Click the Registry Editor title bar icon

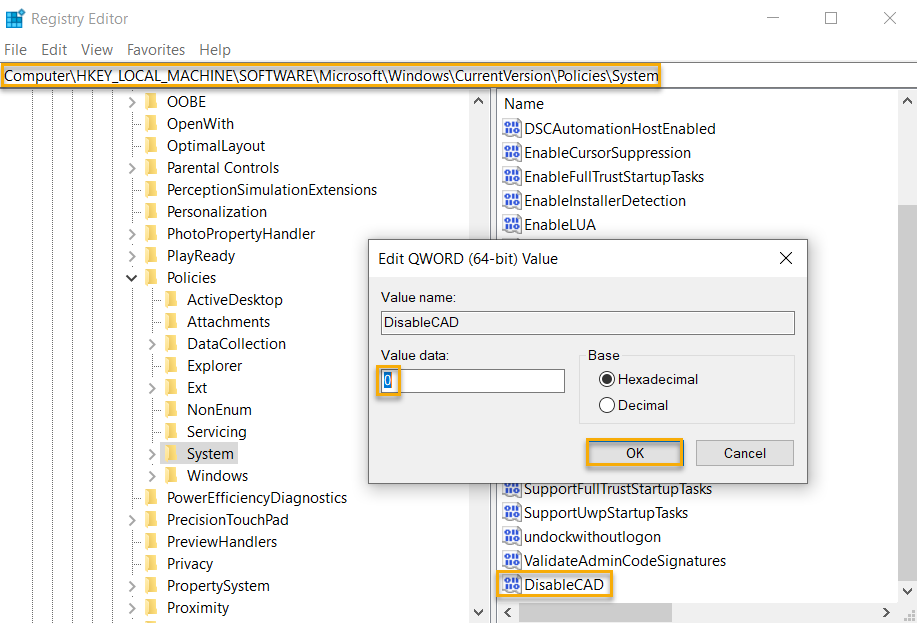(x=15, y=17)
